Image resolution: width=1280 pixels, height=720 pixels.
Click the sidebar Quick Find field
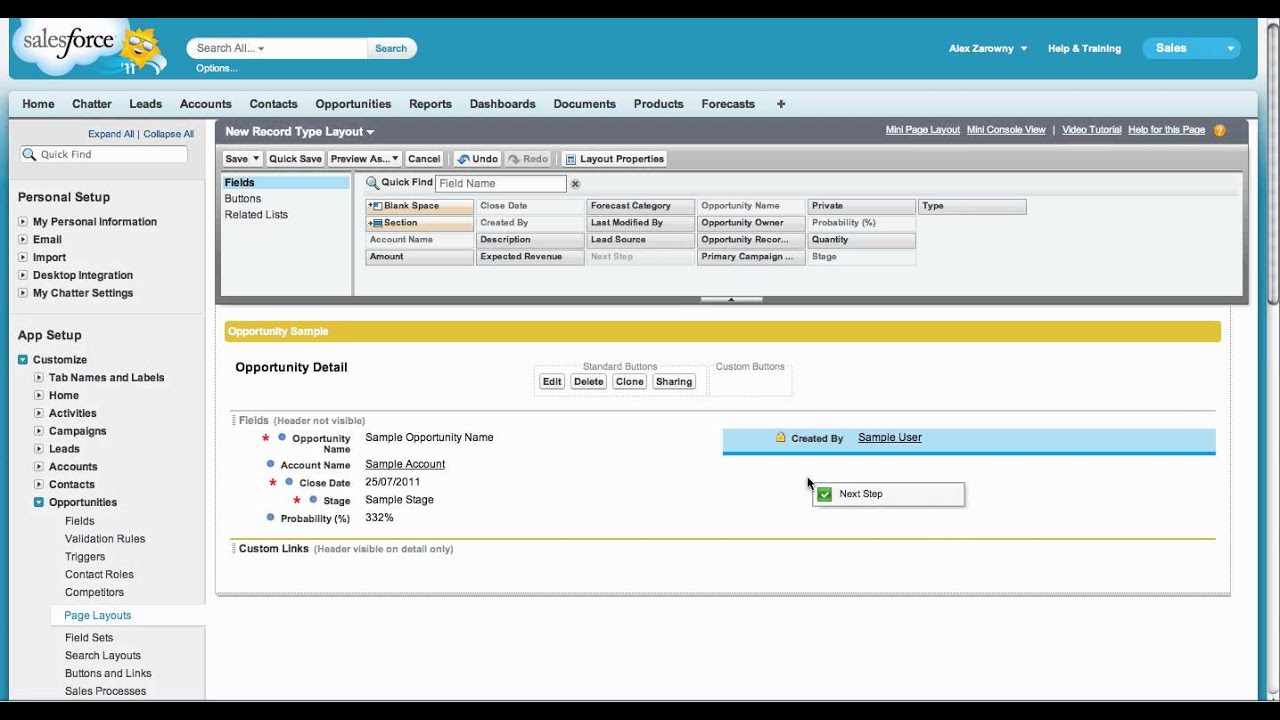104,154
